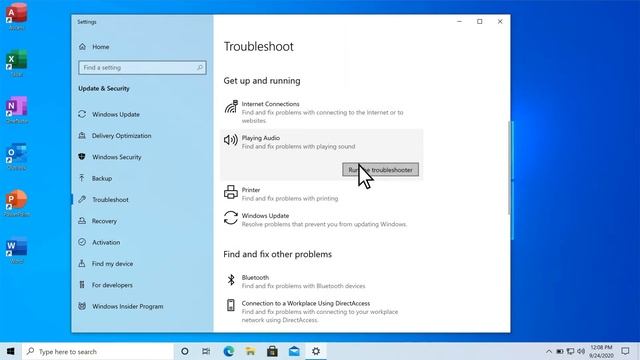Open Backup settings page
The height and width of the screenshot is (360, 640).
[x=102, y=178]
